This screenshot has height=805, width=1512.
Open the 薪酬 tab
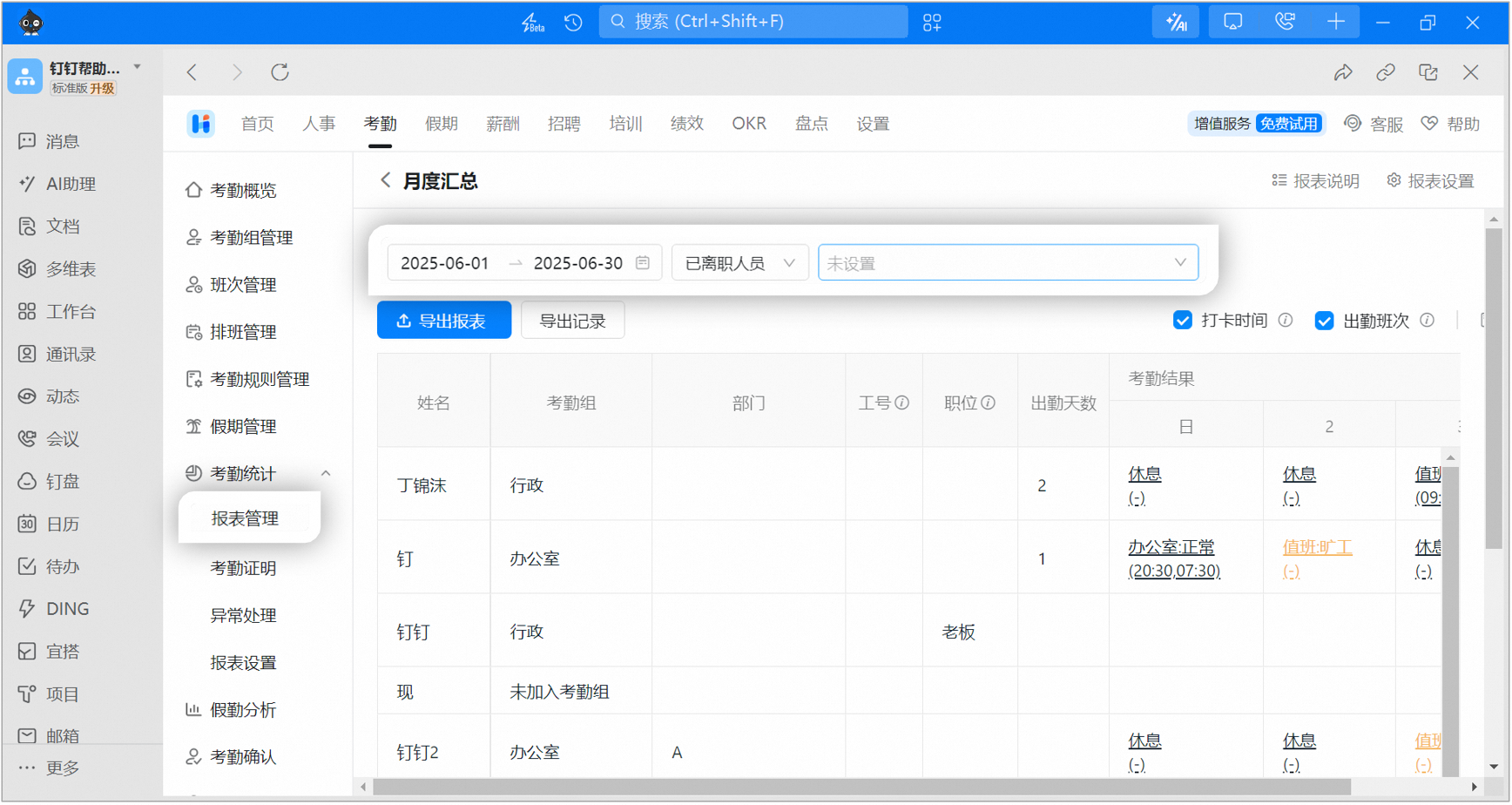(503, 124)
